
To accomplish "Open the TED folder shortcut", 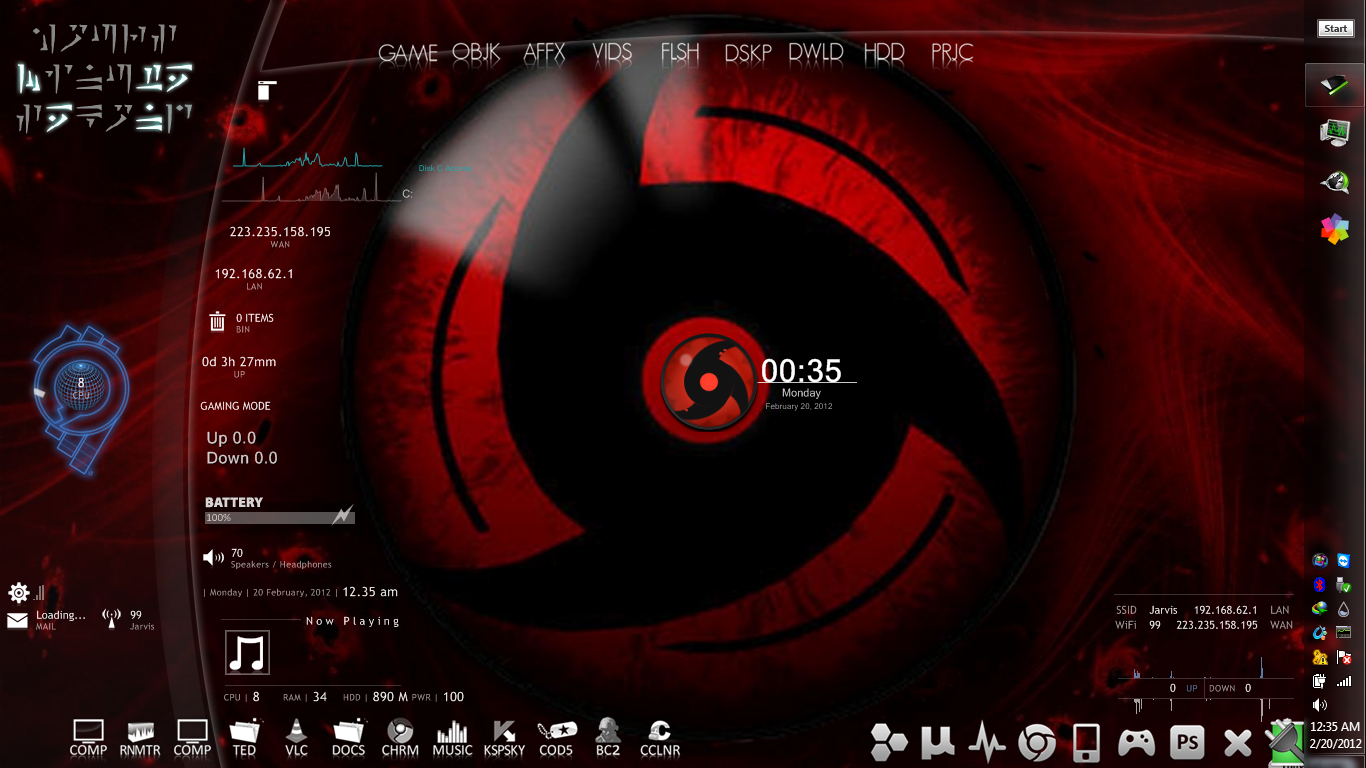I will point(244,738).
